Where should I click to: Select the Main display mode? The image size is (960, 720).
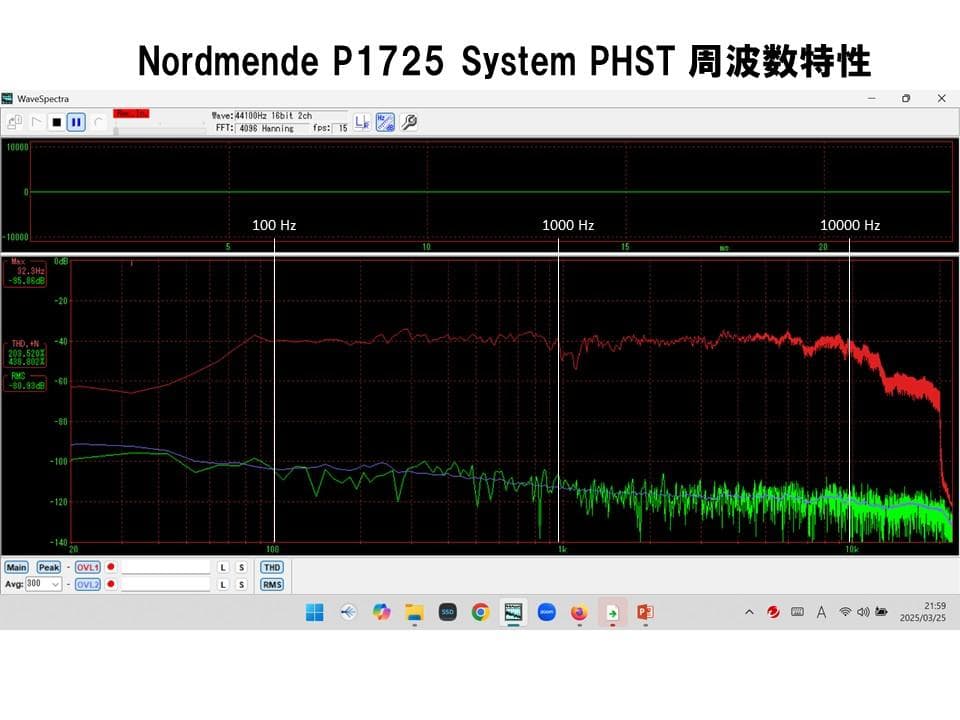click(x=17, y=567)
